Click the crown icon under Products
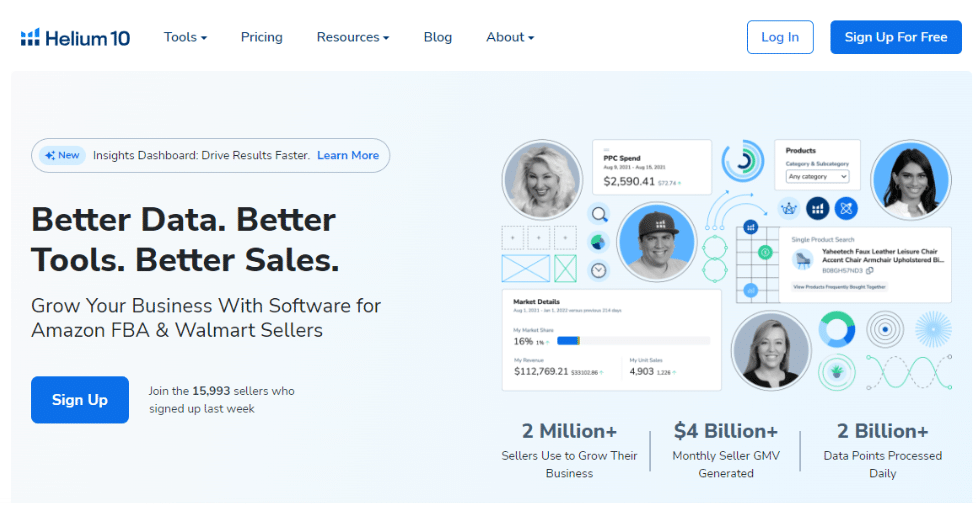This screenshot has width=976, height=506. coord(789,208)
